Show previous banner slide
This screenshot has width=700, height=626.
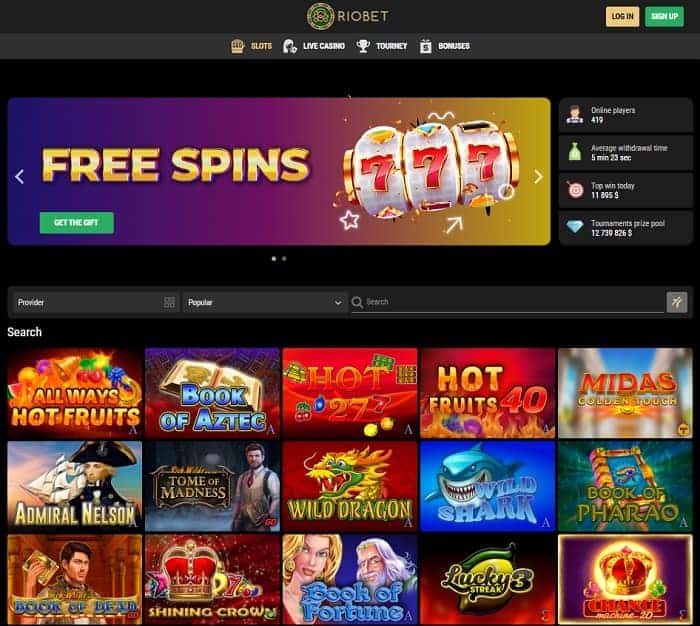[19, 176]
